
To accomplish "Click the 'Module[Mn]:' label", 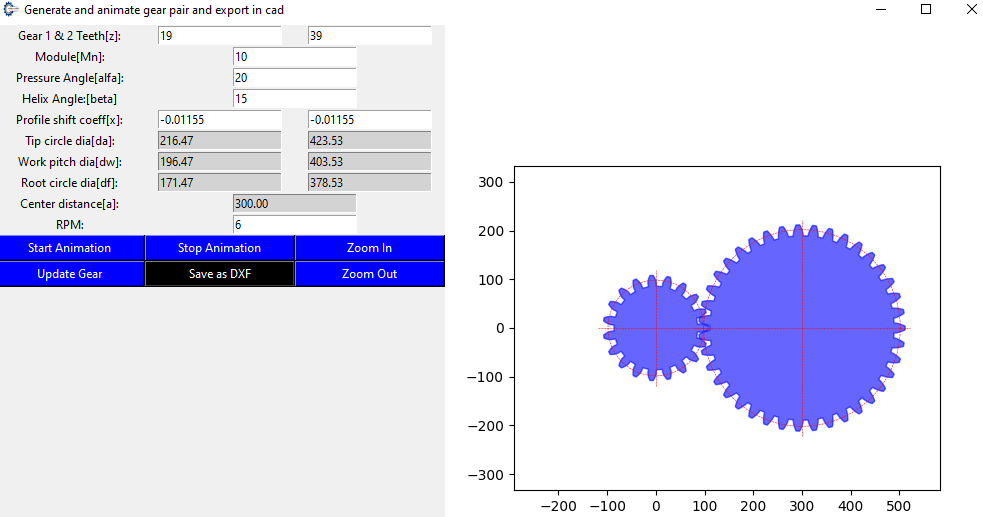I will click(70, 57).
